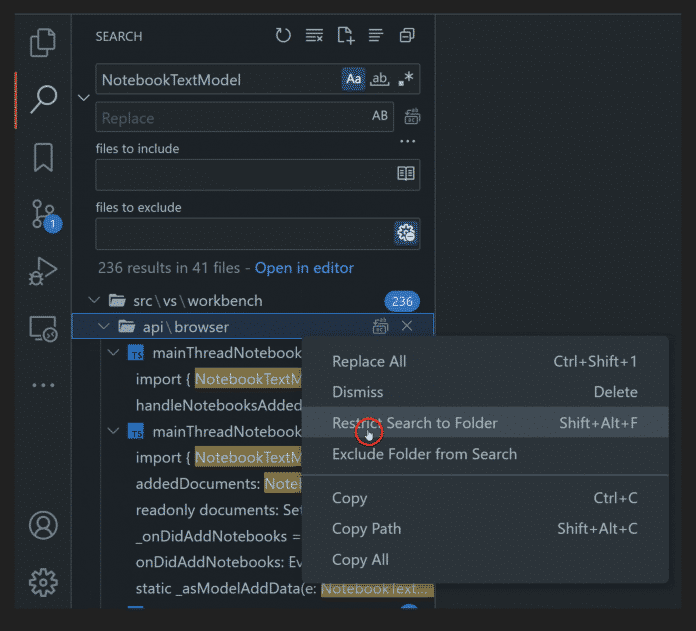The height and width of the screenshot is (631, 696).
Task: Toggle Match Case option
Action: coord(353,79)
